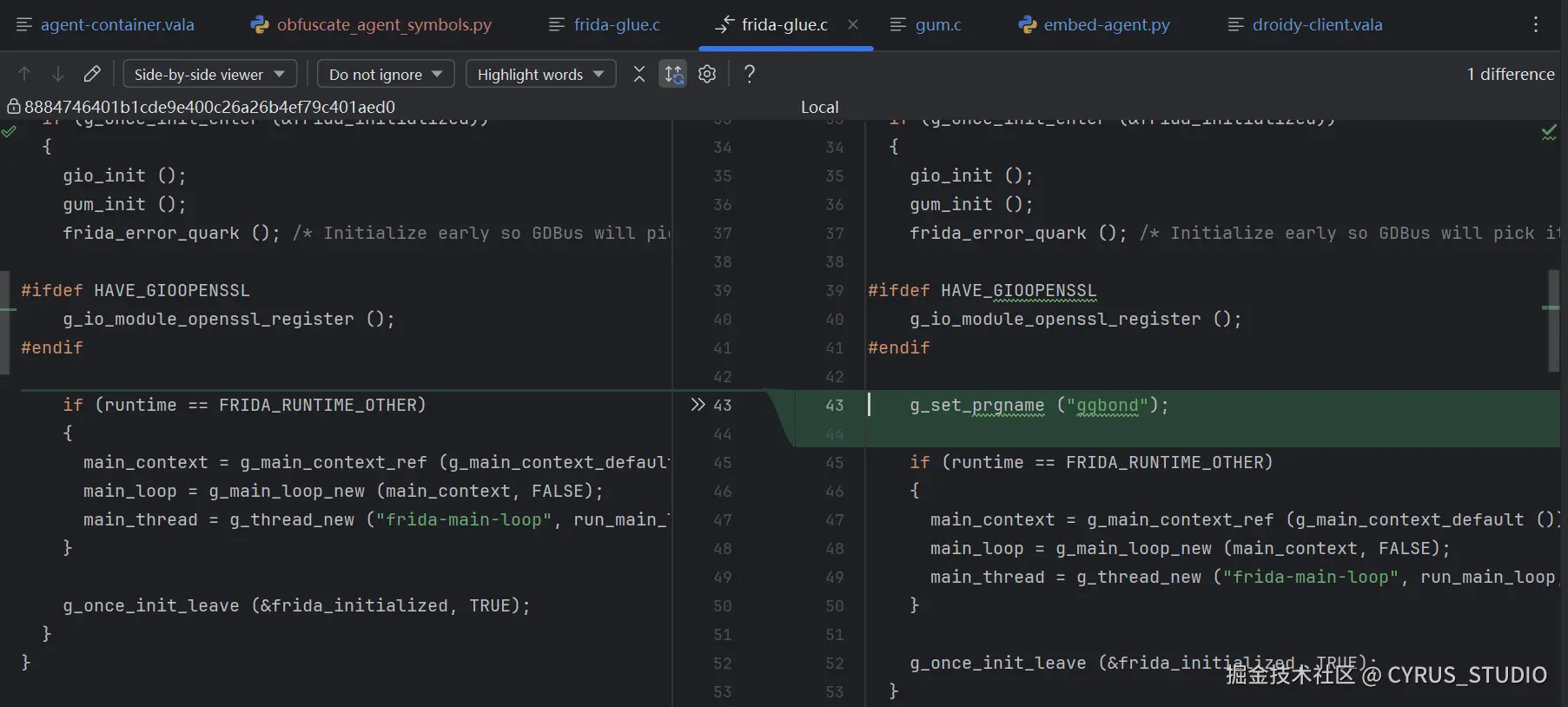Toggle synchronize scrolling button
1568x707 pixels.
point(674,74)
